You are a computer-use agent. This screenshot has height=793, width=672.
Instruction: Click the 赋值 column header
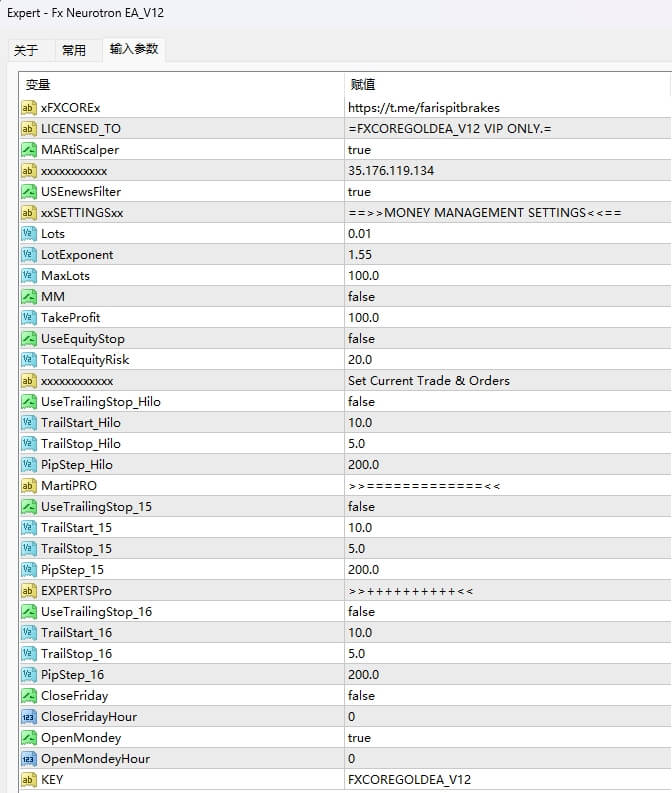pos(363,84)
